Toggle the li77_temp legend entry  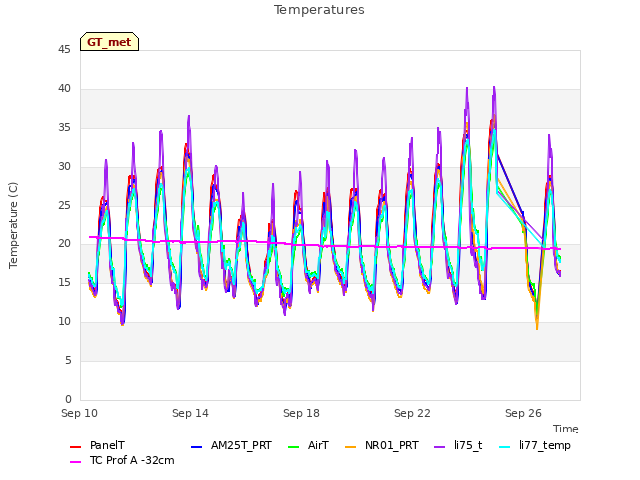coord(535,446)
